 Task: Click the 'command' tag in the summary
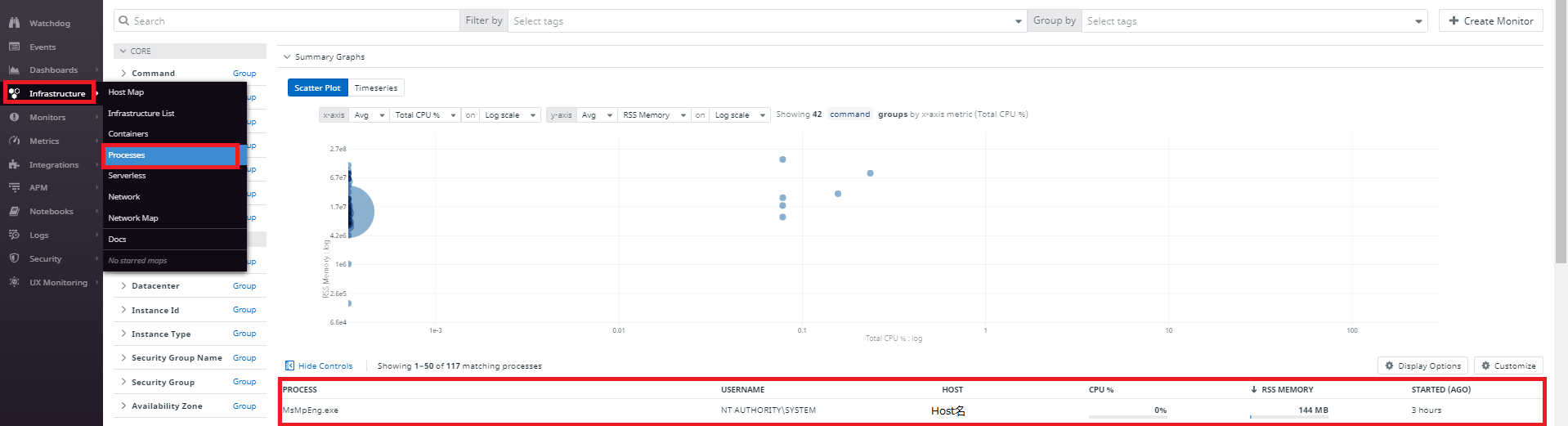coord(849,114)
